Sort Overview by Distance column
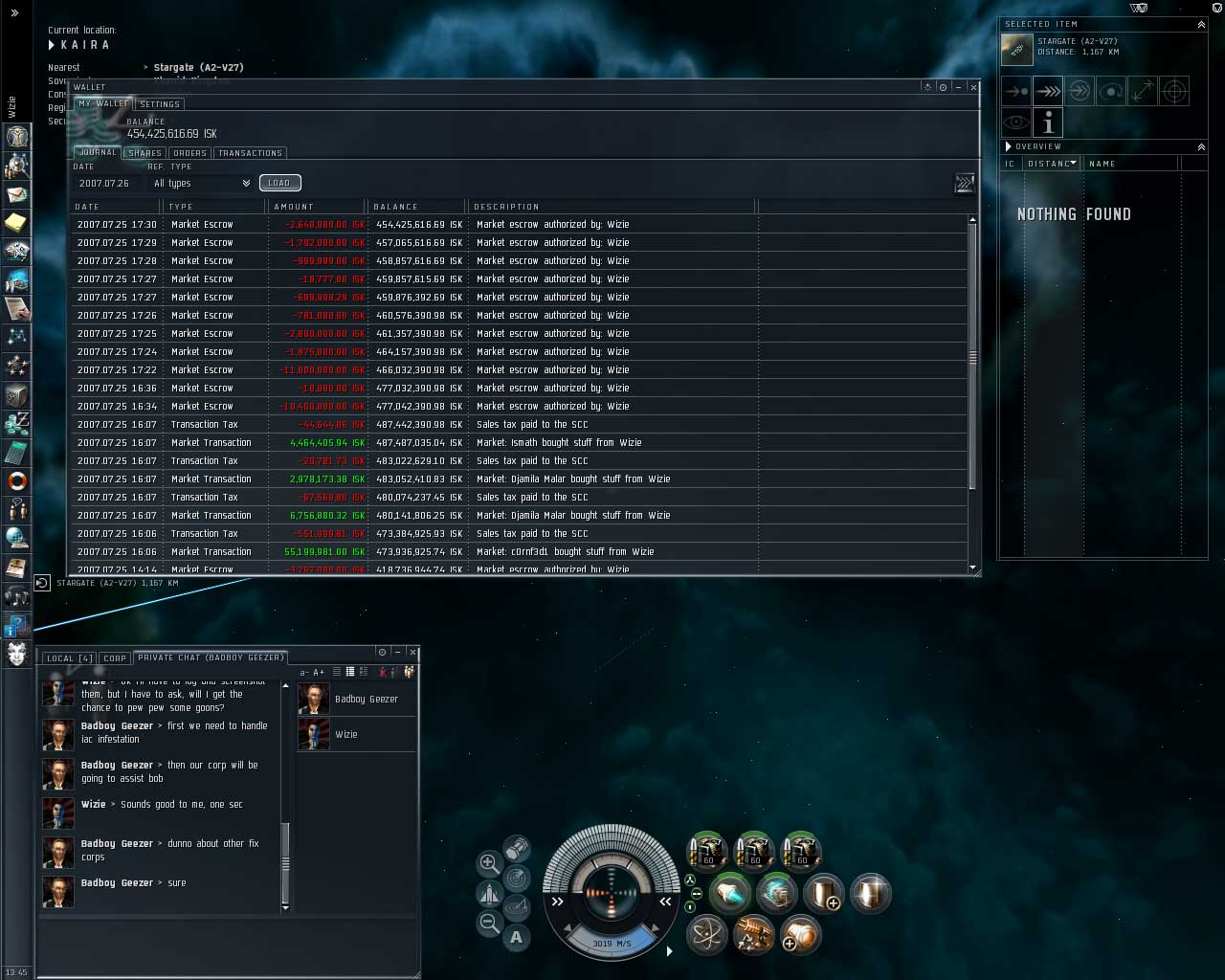1225x980 pixels. [x=1052, y=164]
